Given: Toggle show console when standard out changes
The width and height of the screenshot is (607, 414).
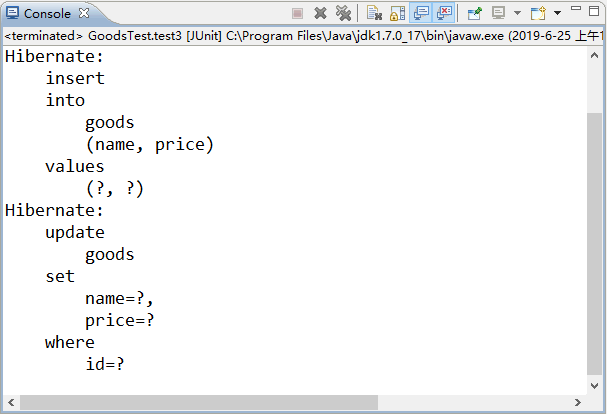Looking at the screenshot, I should (421, 13).
